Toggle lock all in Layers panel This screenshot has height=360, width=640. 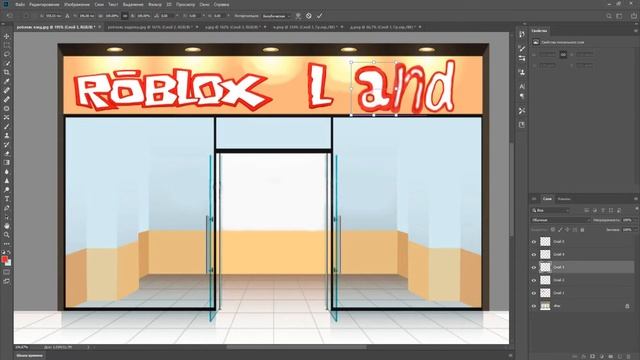(x=582, y=230)
